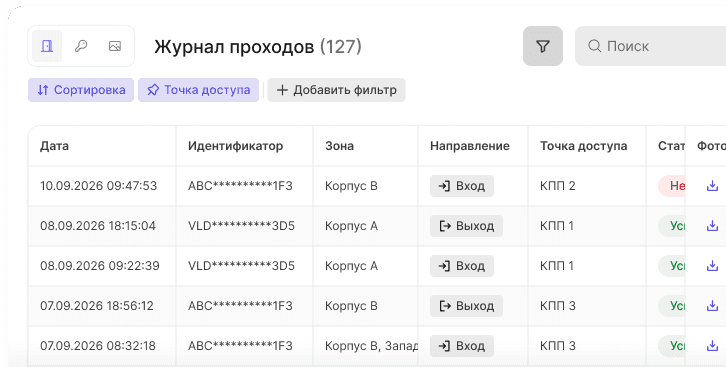
Task: Switch to the image gallery view icon
Action: pyautogui.click(x=115, y=46)
